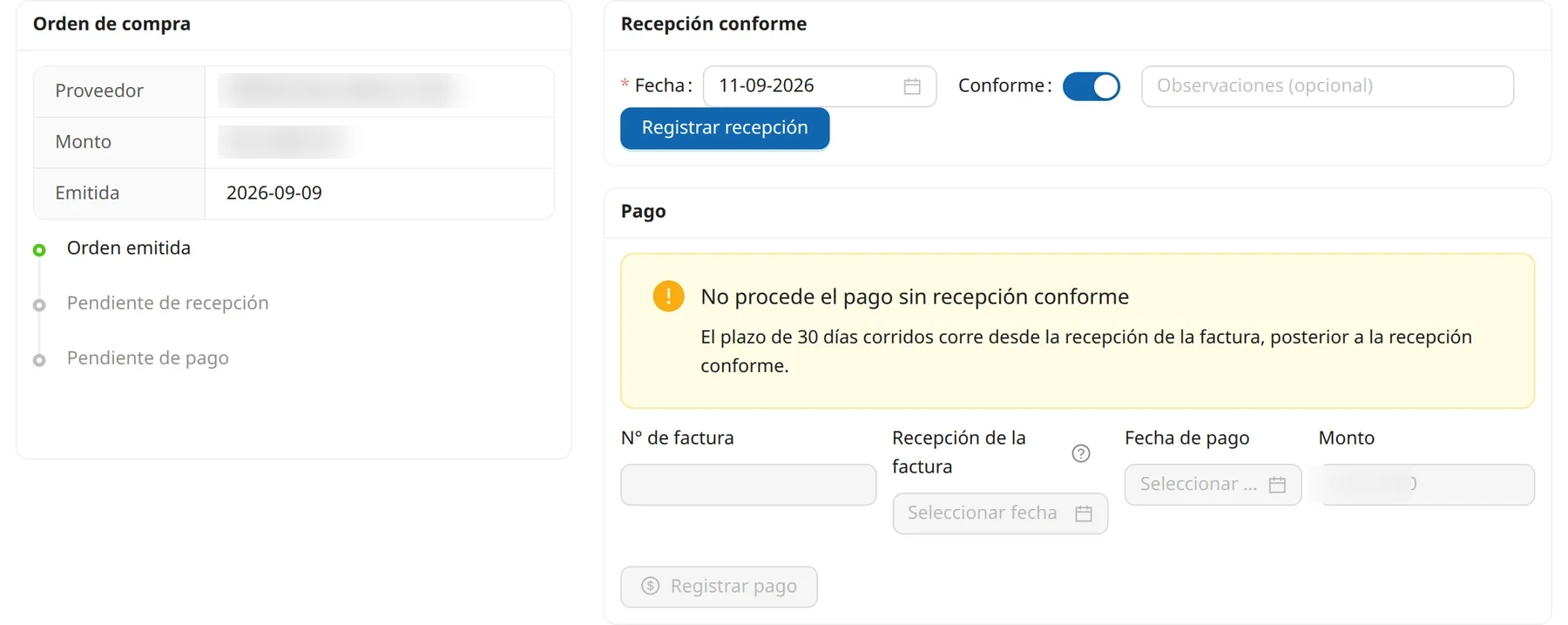Select the Pendiente de pago step label
This screenshot has width=1568, height=625.
148,358
